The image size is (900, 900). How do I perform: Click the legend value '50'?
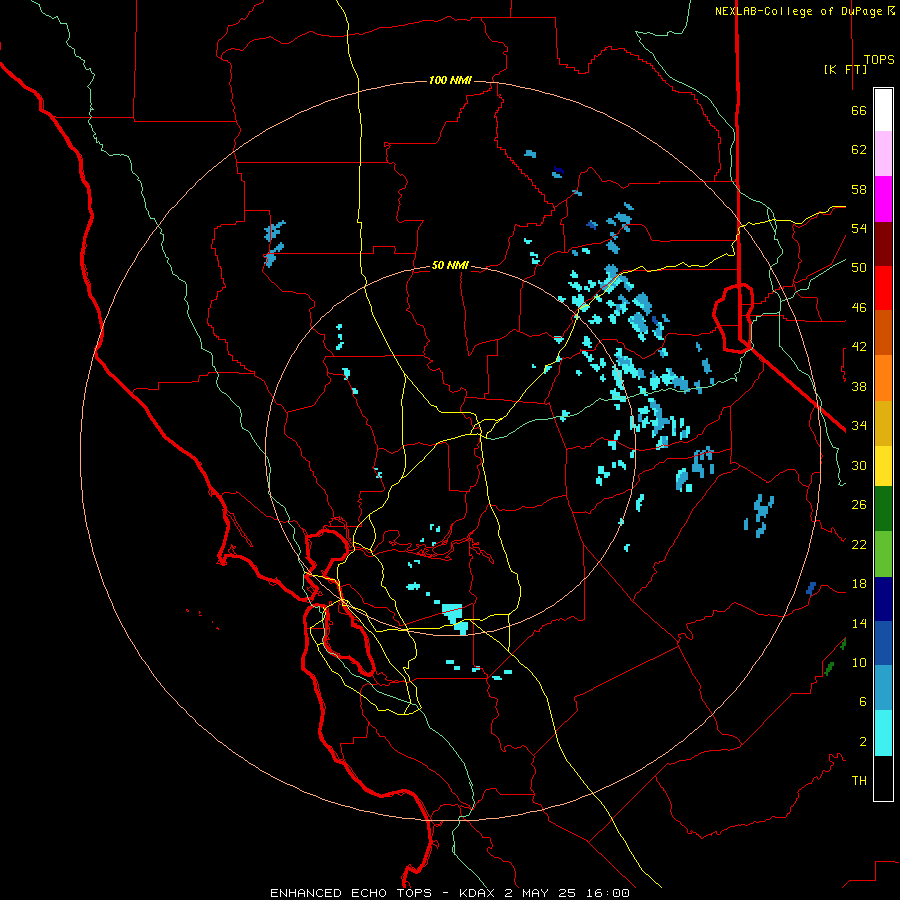click(x=859, y=268)
